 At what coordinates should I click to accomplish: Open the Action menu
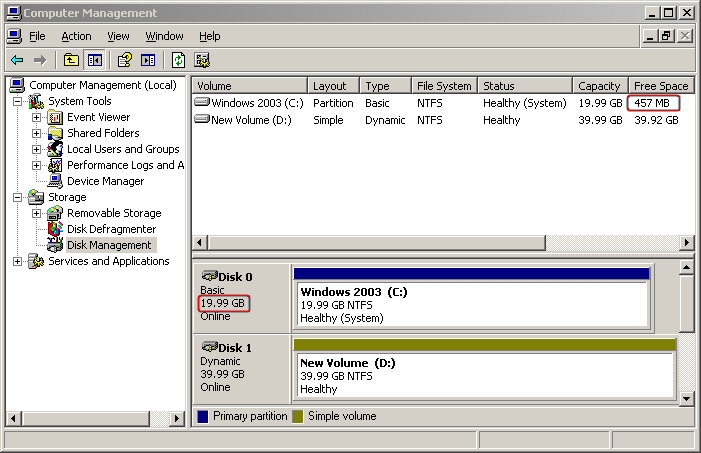(x=76, y=36)
